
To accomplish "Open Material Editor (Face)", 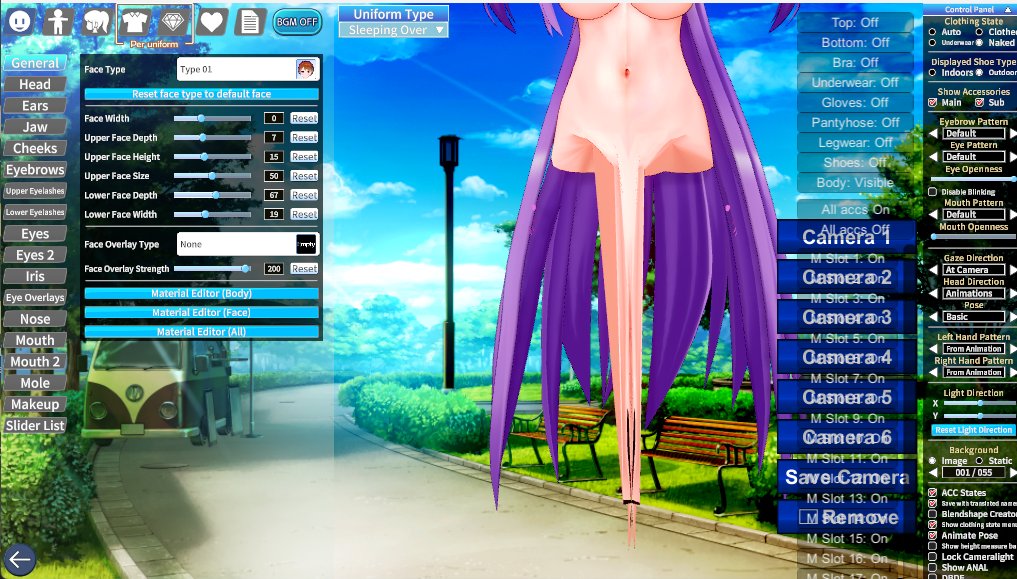I will tap(202, 313).
